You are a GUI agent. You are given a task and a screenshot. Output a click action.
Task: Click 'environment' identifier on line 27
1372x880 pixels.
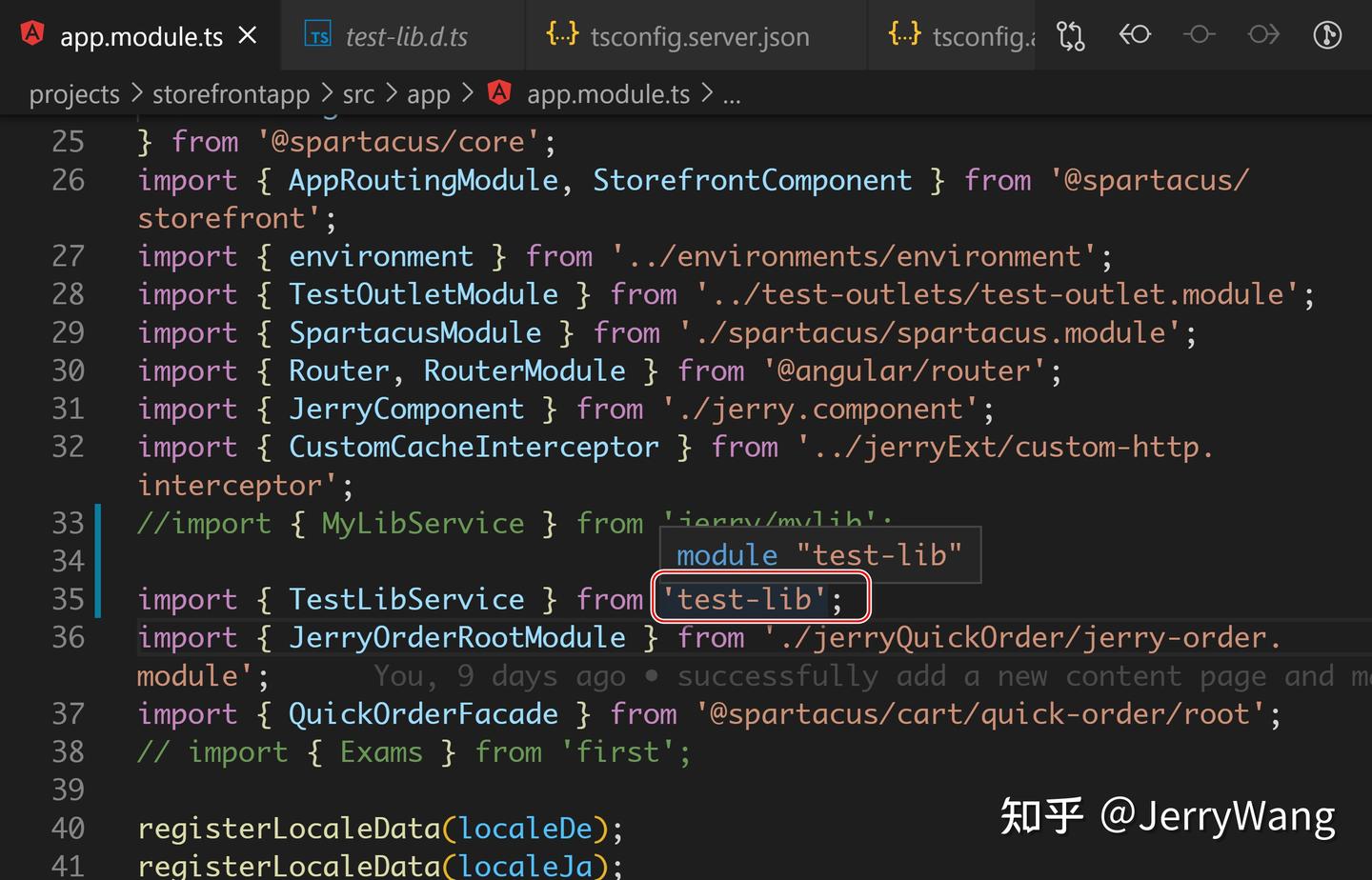click(380, 256)
